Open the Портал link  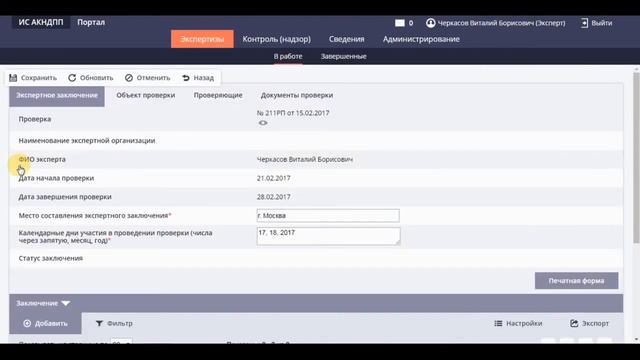tap(91, 22)
